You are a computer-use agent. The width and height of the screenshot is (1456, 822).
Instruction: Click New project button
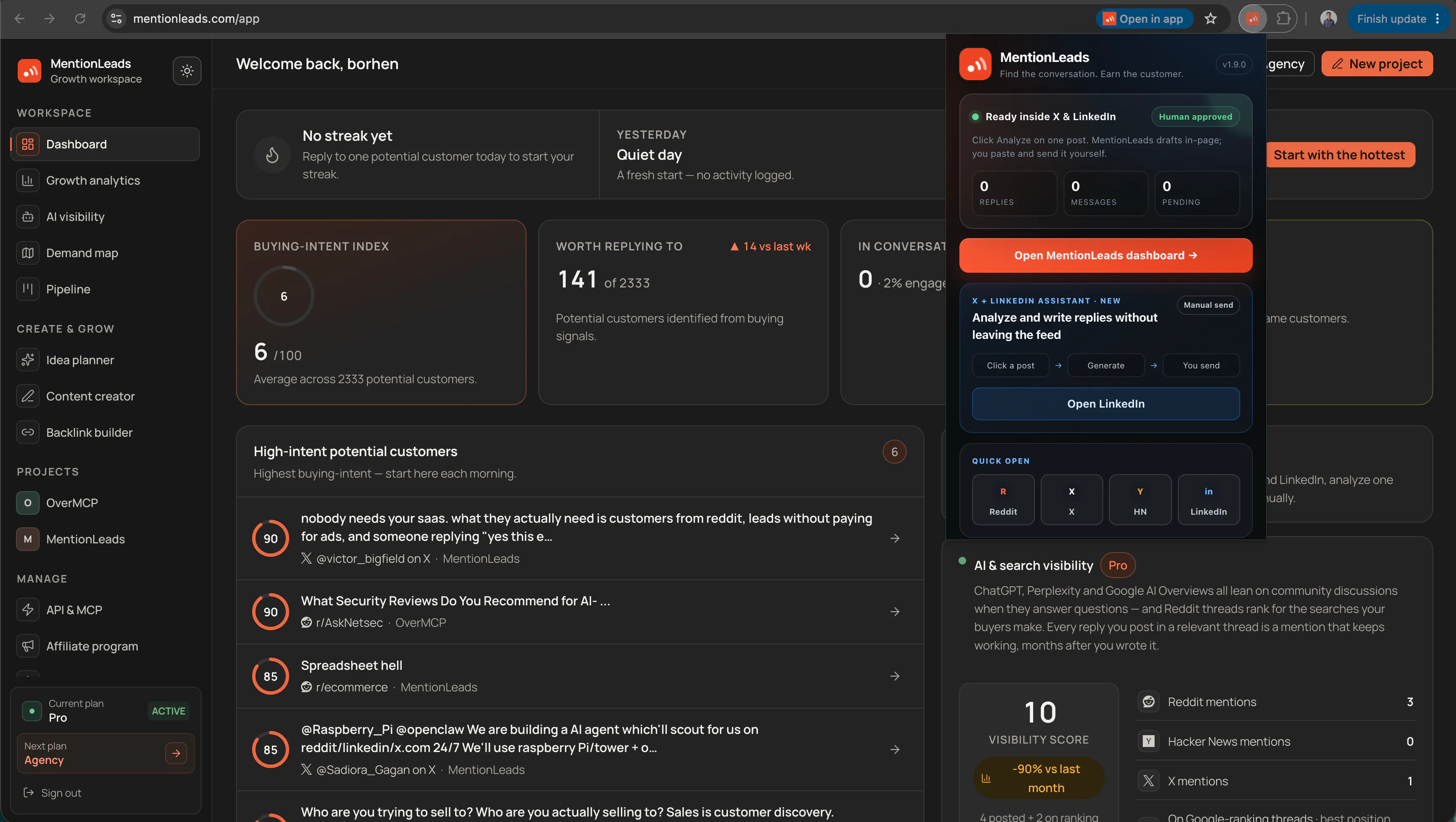1377,64
